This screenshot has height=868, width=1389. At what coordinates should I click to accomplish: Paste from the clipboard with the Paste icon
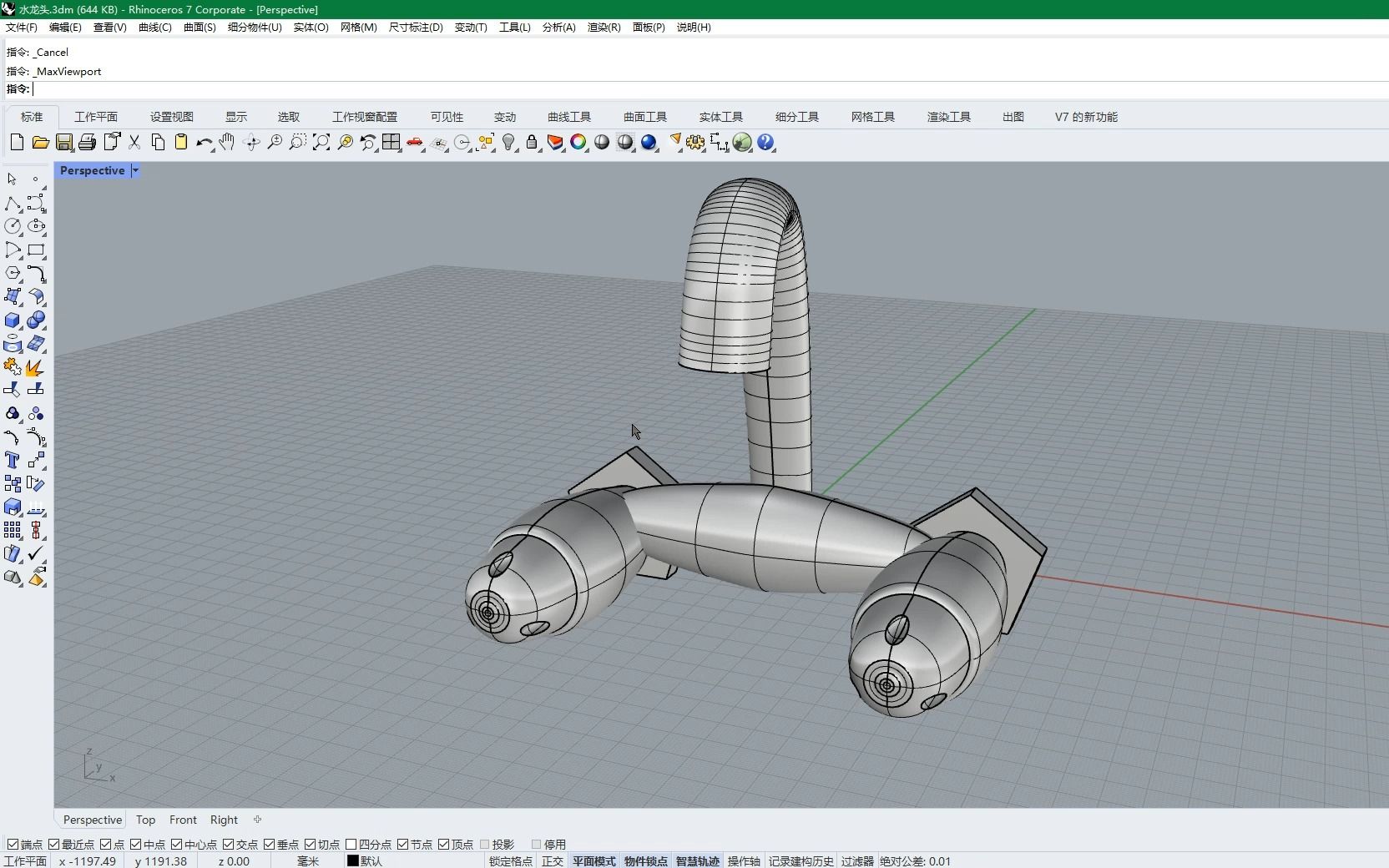click(181, 143)
